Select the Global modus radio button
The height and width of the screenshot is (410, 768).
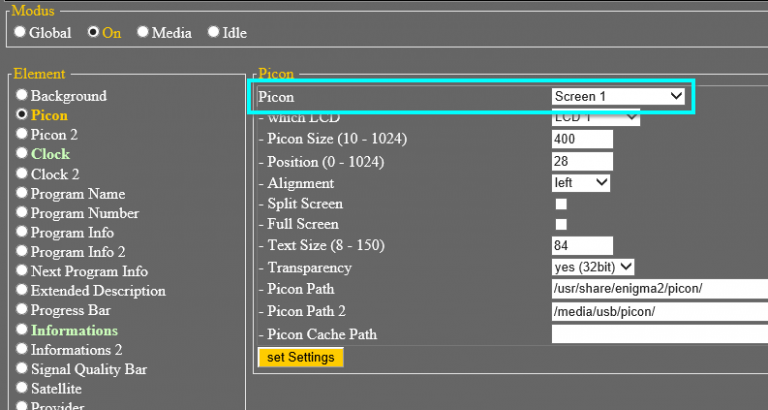(x=20, y=32)
